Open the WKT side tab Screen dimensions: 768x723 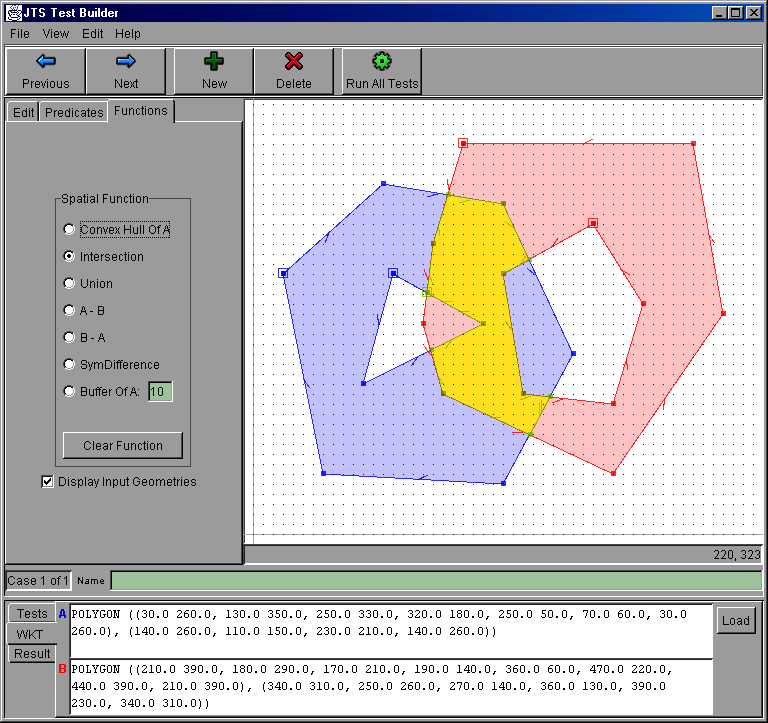[x=30, y=634]
